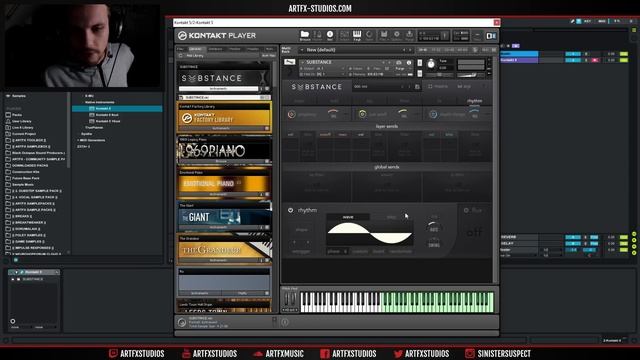Image resolution: width=640 pixels, height=360 pixels.
Task: Open the Multi Rack preset dropdown
Action: click(x=302, y=50)
